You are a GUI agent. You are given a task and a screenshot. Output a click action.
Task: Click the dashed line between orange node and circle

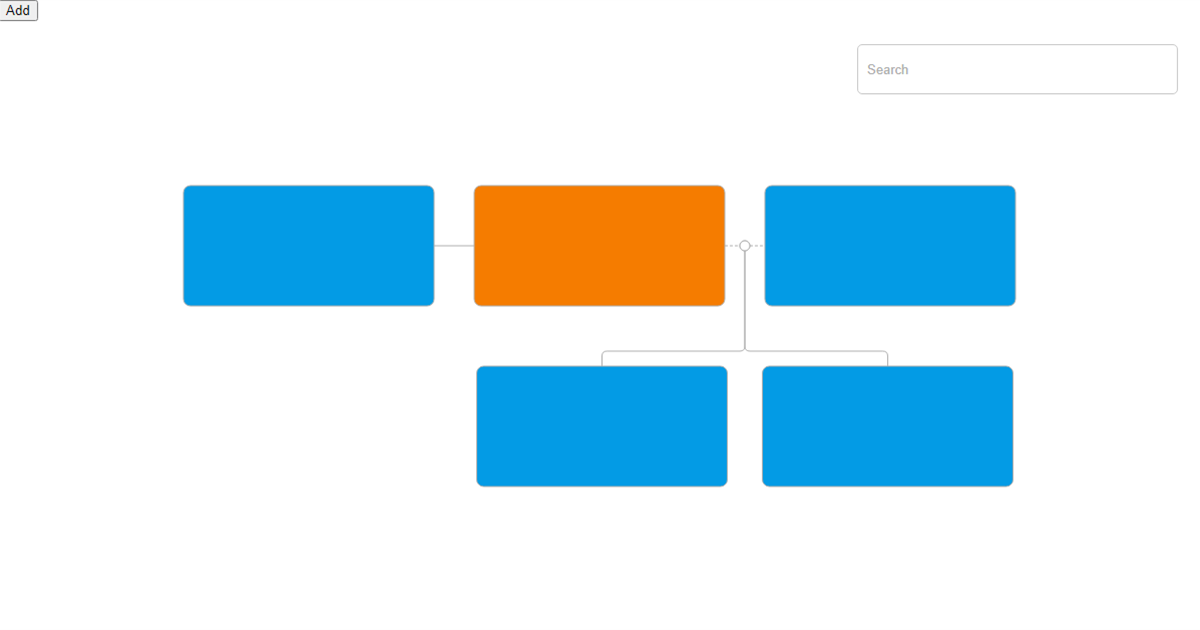click(x=732, y=246)
